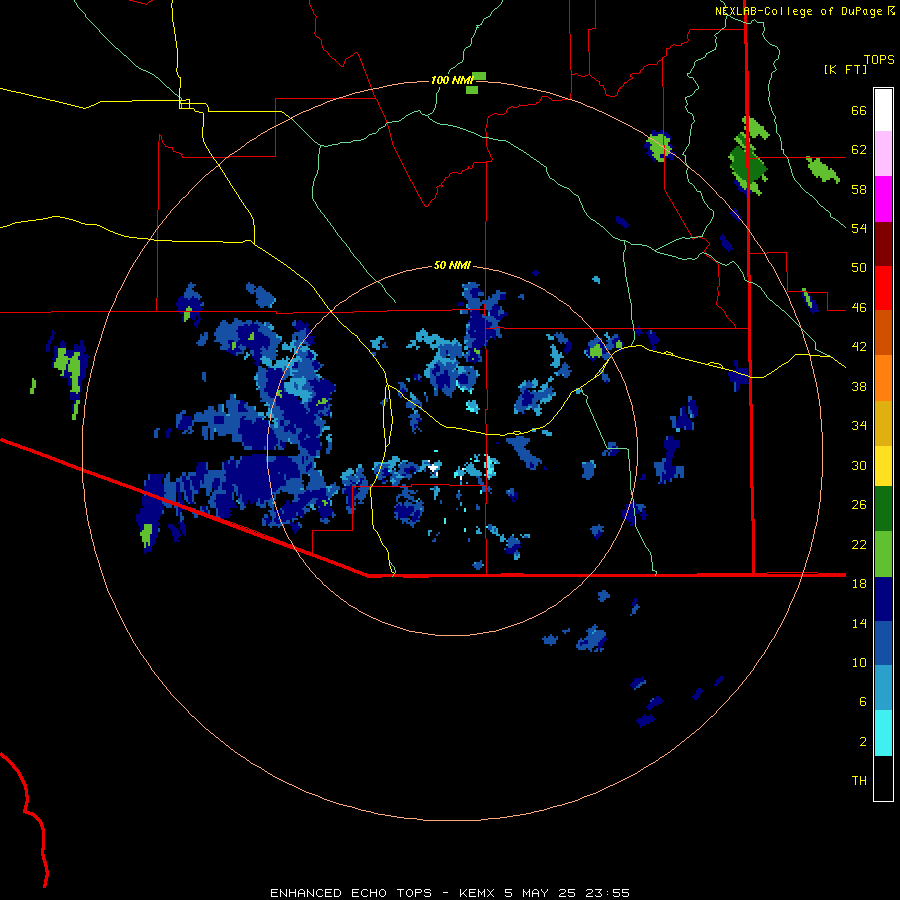Click the dark green echo cell in the northeast
This screenshot has width=900, height=900.
click(x=747, y=166)
